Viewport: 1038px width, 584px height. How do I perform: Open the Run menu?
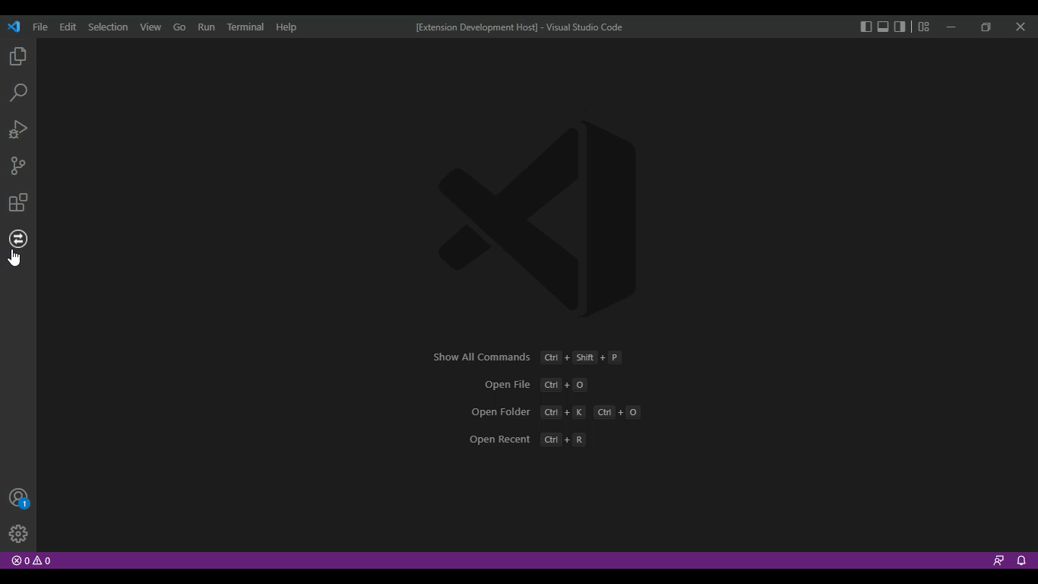click(206, 27)
